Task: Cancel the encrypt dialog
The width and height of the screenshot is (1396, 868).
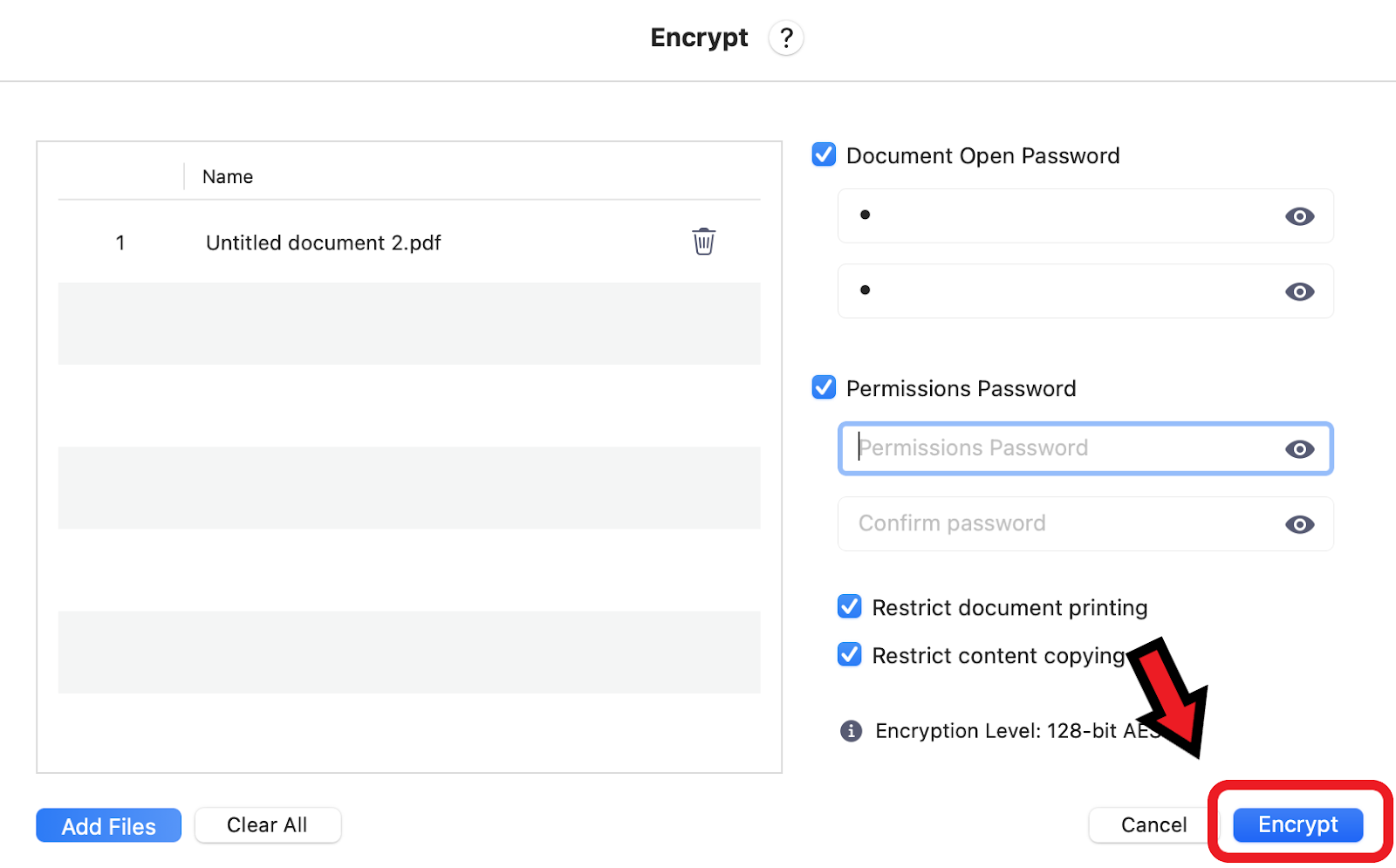Action: [x=1153, y=825]
